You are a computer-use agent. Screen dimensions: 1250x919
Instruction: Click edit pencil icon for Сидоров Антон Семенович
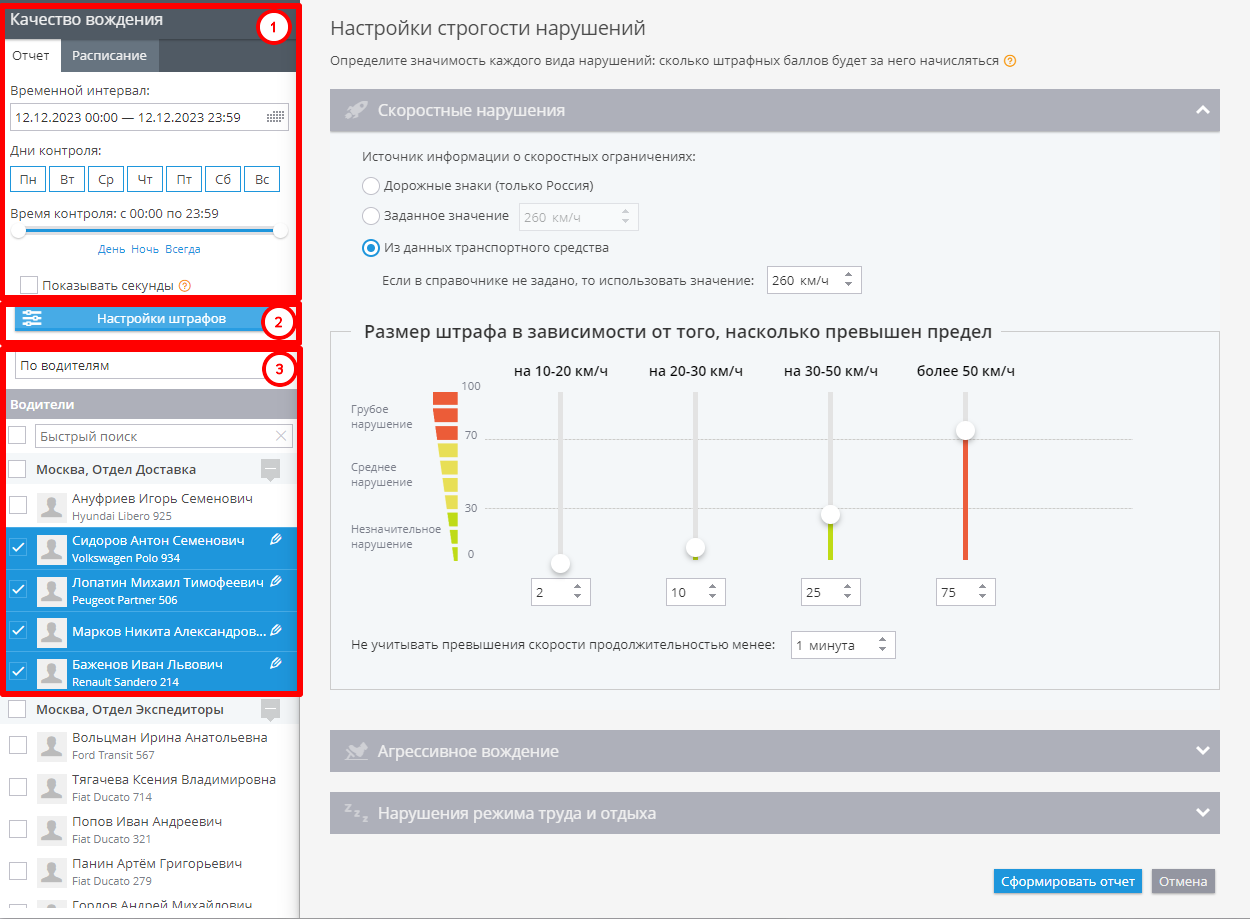[277, 540]
